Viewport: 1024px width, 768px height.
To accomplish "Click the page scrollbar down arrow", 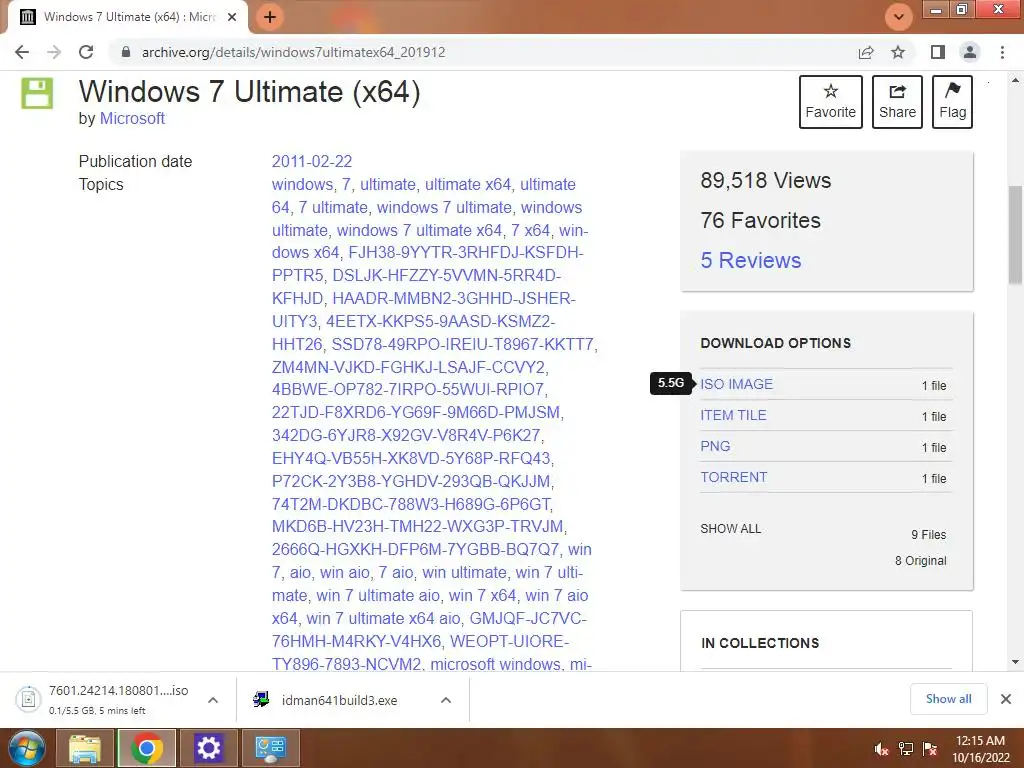I will pos(1015,662).
